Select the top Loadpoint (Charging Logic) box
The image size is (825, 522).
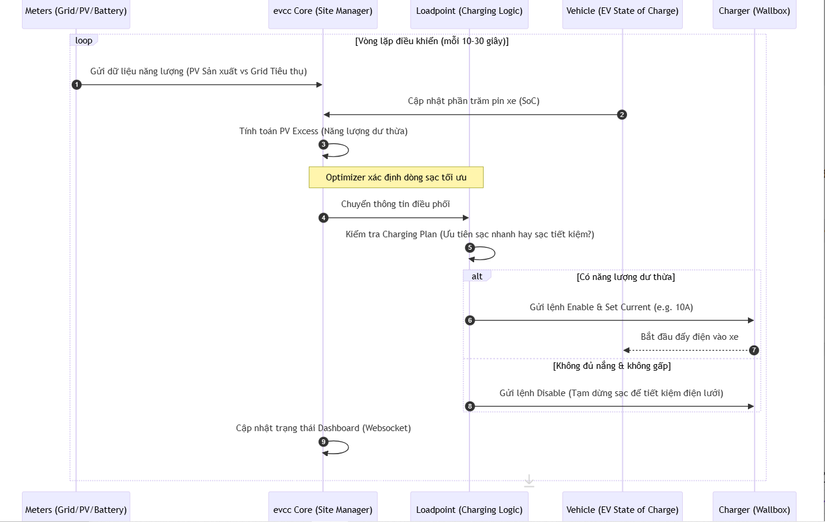470,12
